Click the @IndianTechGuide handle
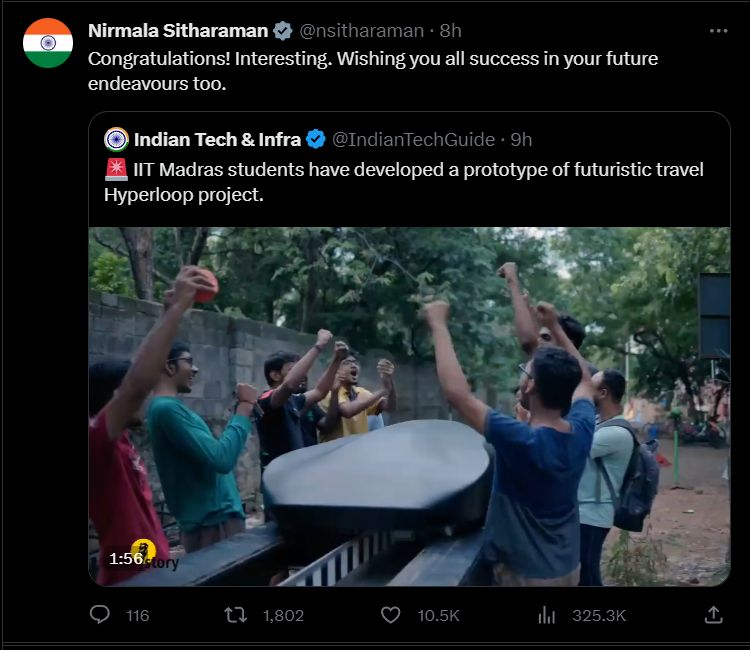Image resolution: width=750 pixels, height=650 pixels. coord(413,139)
